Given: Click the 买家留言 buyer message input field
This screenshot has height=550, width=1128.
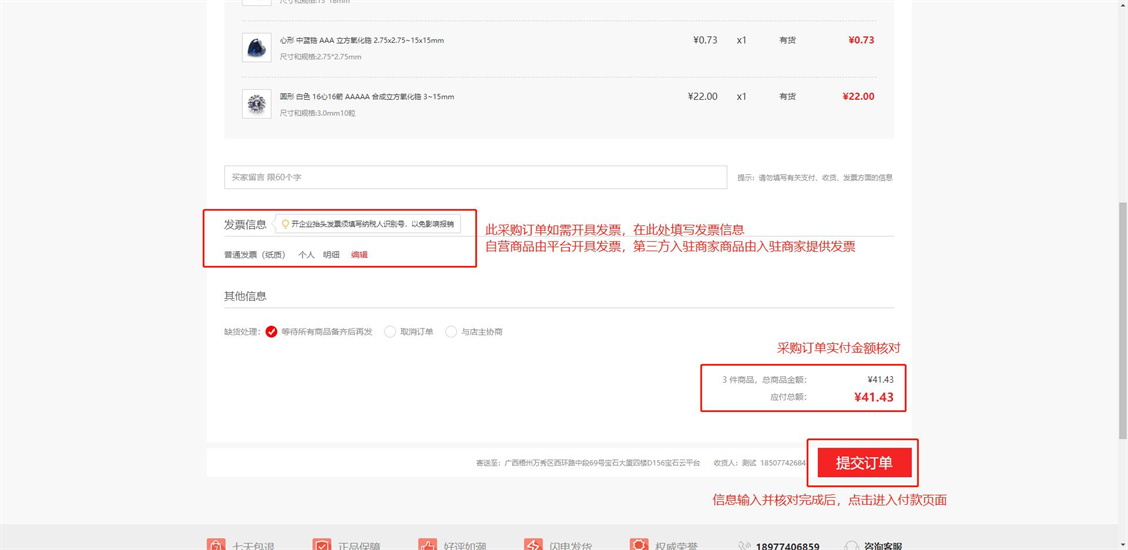Looking at the screenshot, I should click(475, 177).
